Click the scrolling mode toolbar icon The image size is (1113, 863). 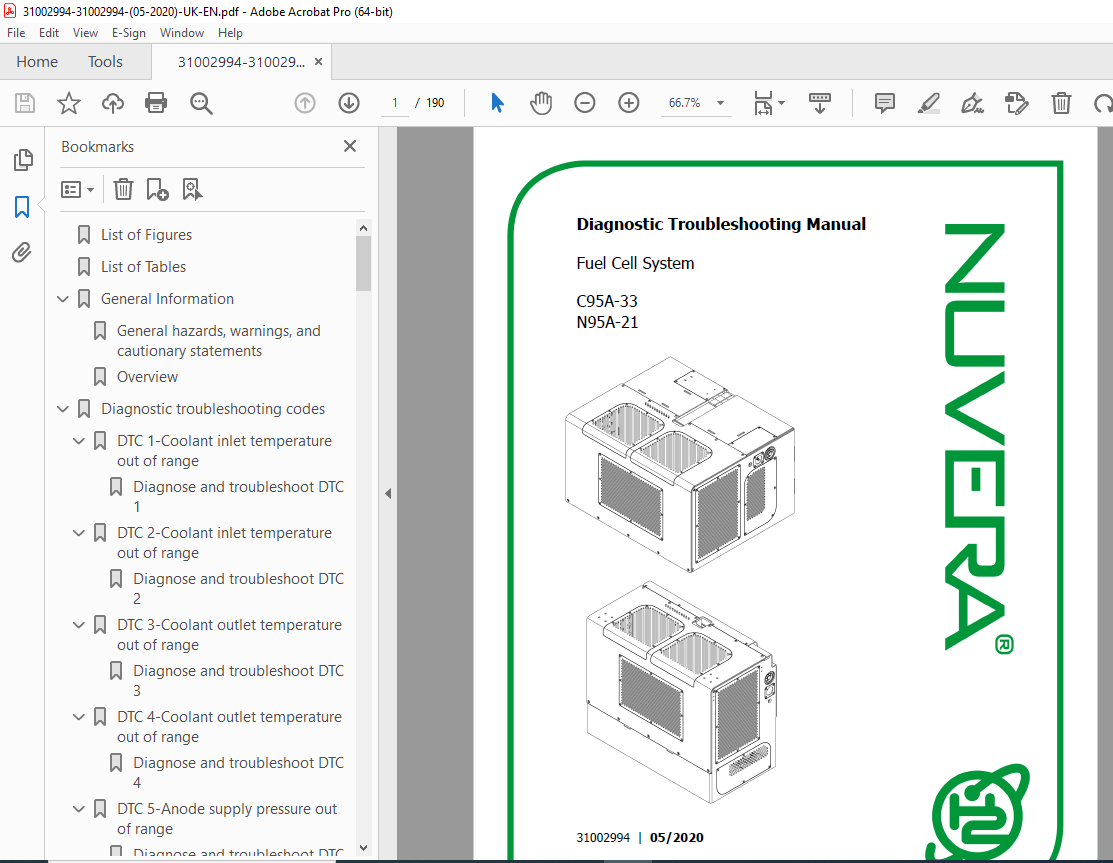820,103
